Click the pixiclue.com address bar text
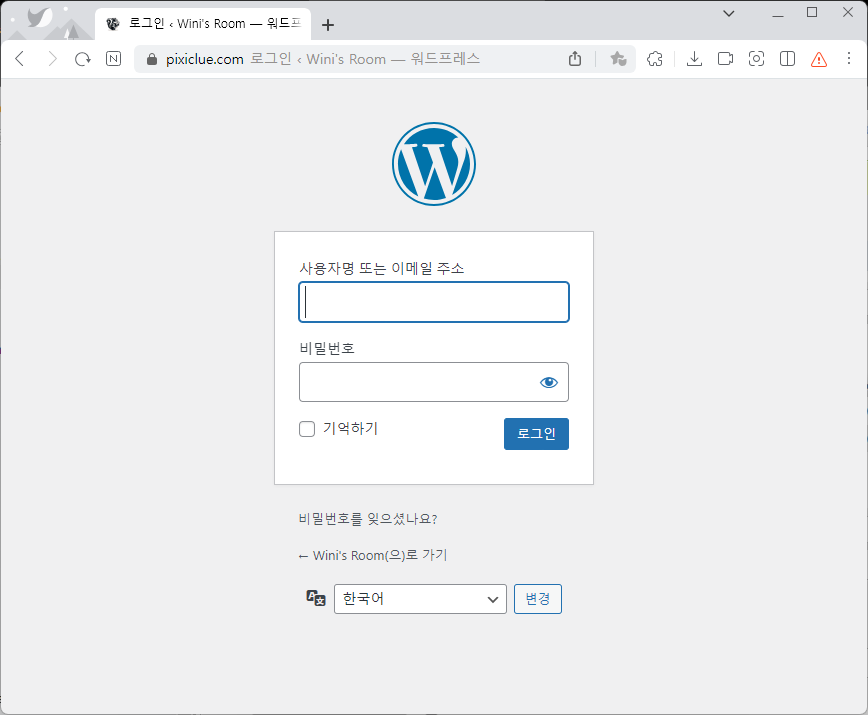868x715 pixels. [x=205, y=59]
